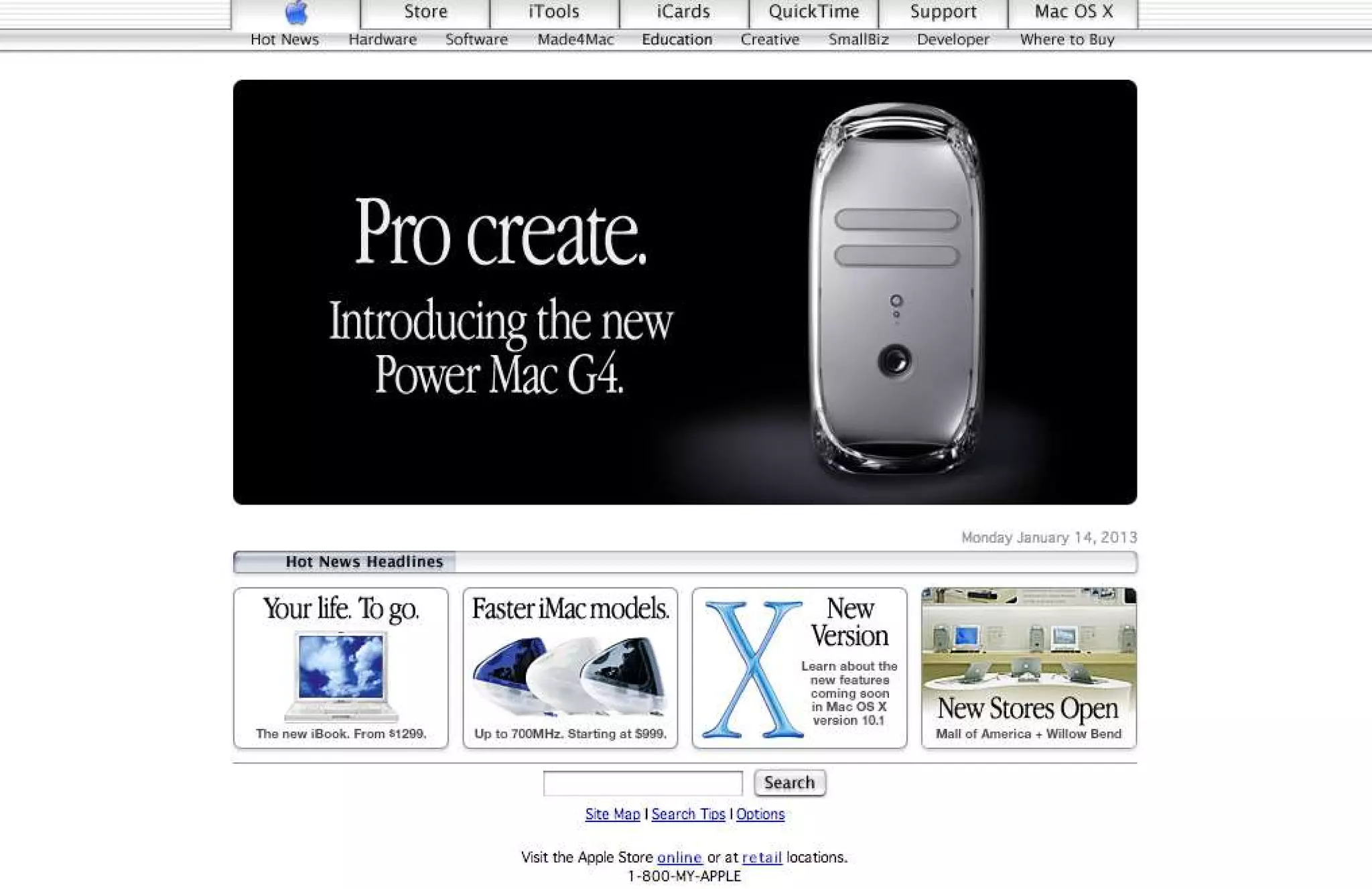The image size is (1372, 889).
Task: Open the QuickTime tab
Action: tap(813, 13)
